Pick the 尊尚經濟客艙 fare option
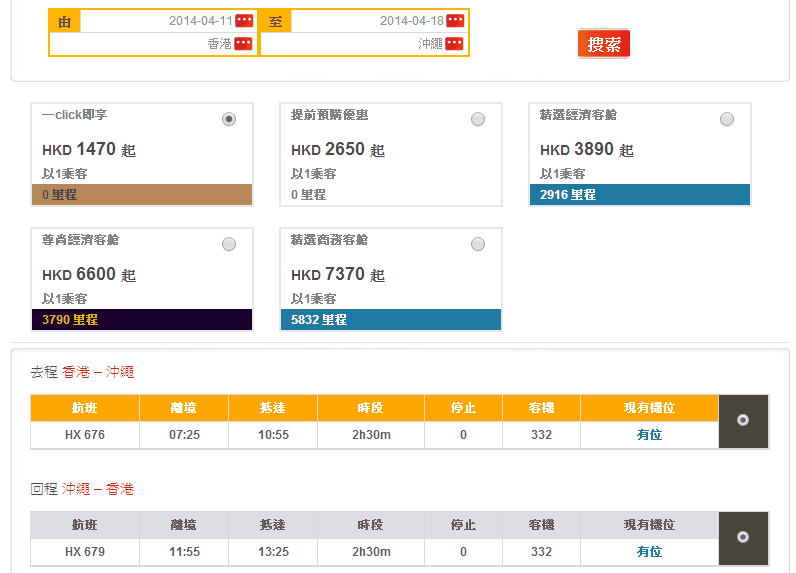This screenshot has width=796, height=573. [229, 244]
